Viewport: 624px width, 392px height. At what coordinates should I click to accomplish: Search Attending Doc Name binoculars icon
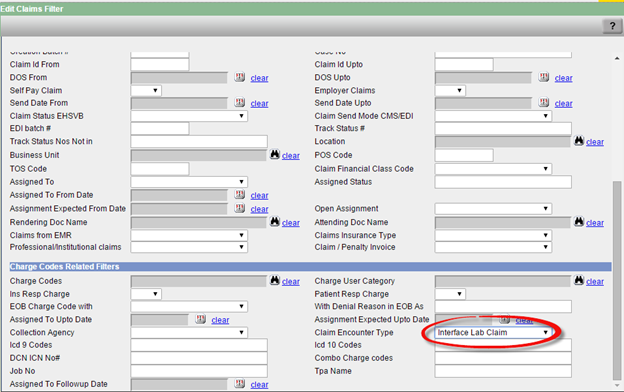[x=579, y=222]
